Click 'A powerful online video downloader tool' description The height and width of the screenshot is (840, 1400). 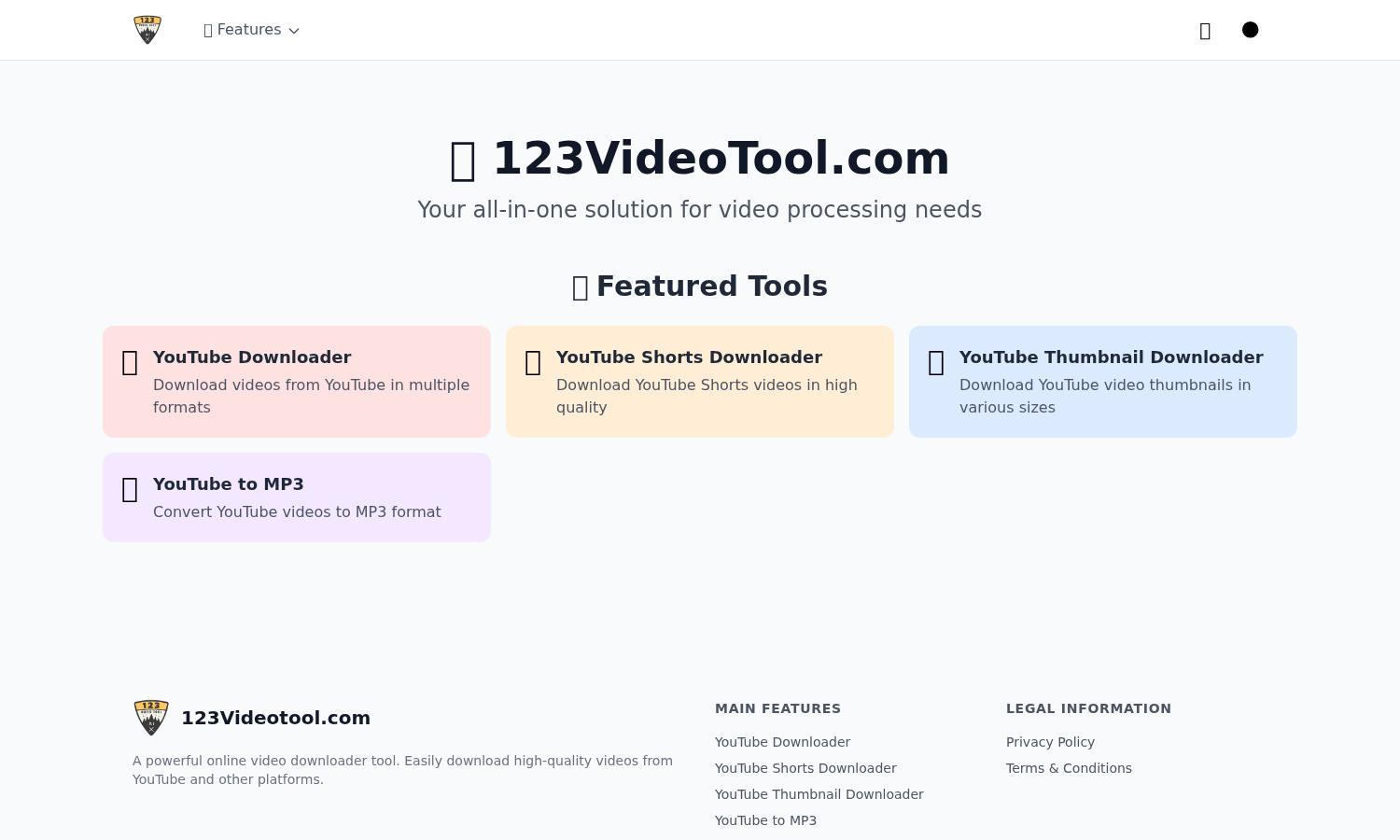click(402, 770)
